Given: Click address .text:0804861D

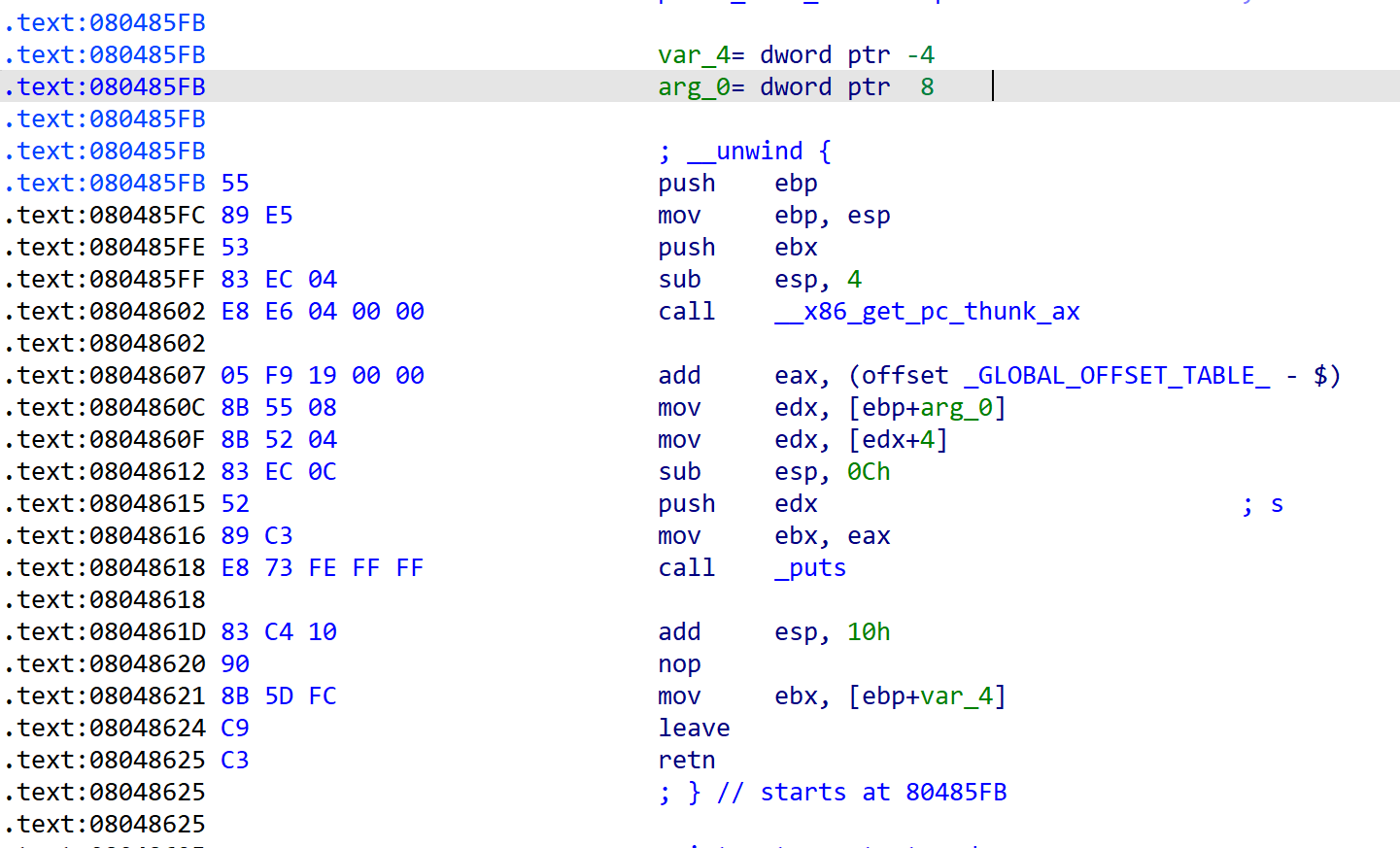Looking at the screenshot, I should 105,631.
